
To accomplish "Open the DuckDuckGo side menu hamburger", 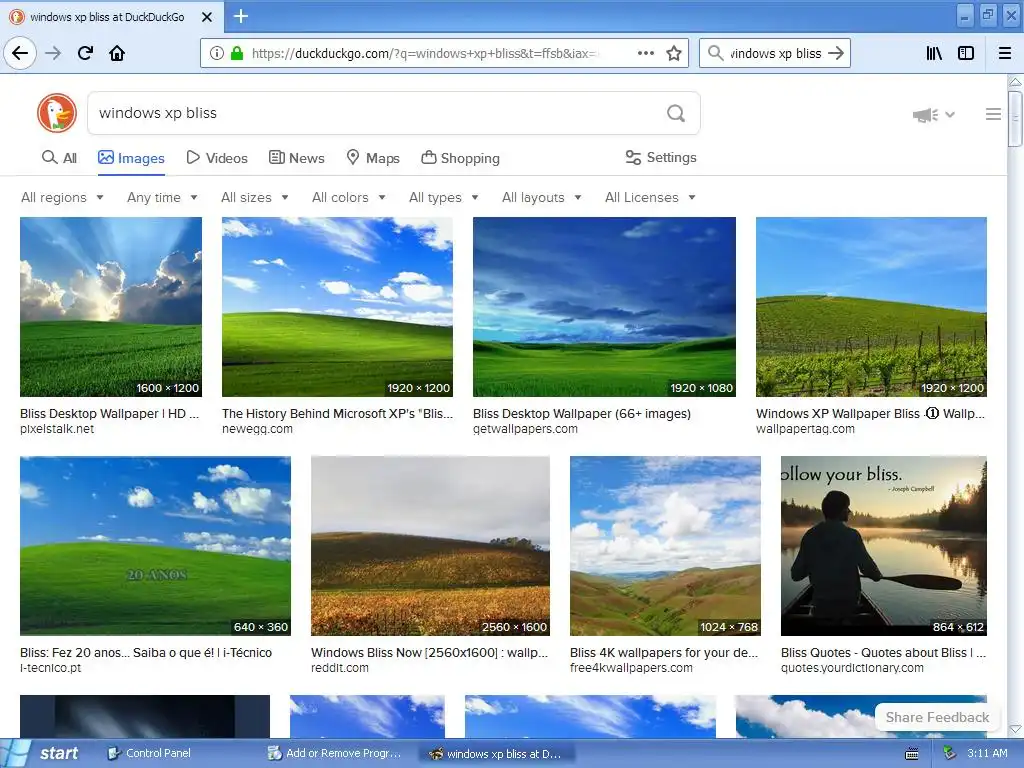I will tap(993, 114).
